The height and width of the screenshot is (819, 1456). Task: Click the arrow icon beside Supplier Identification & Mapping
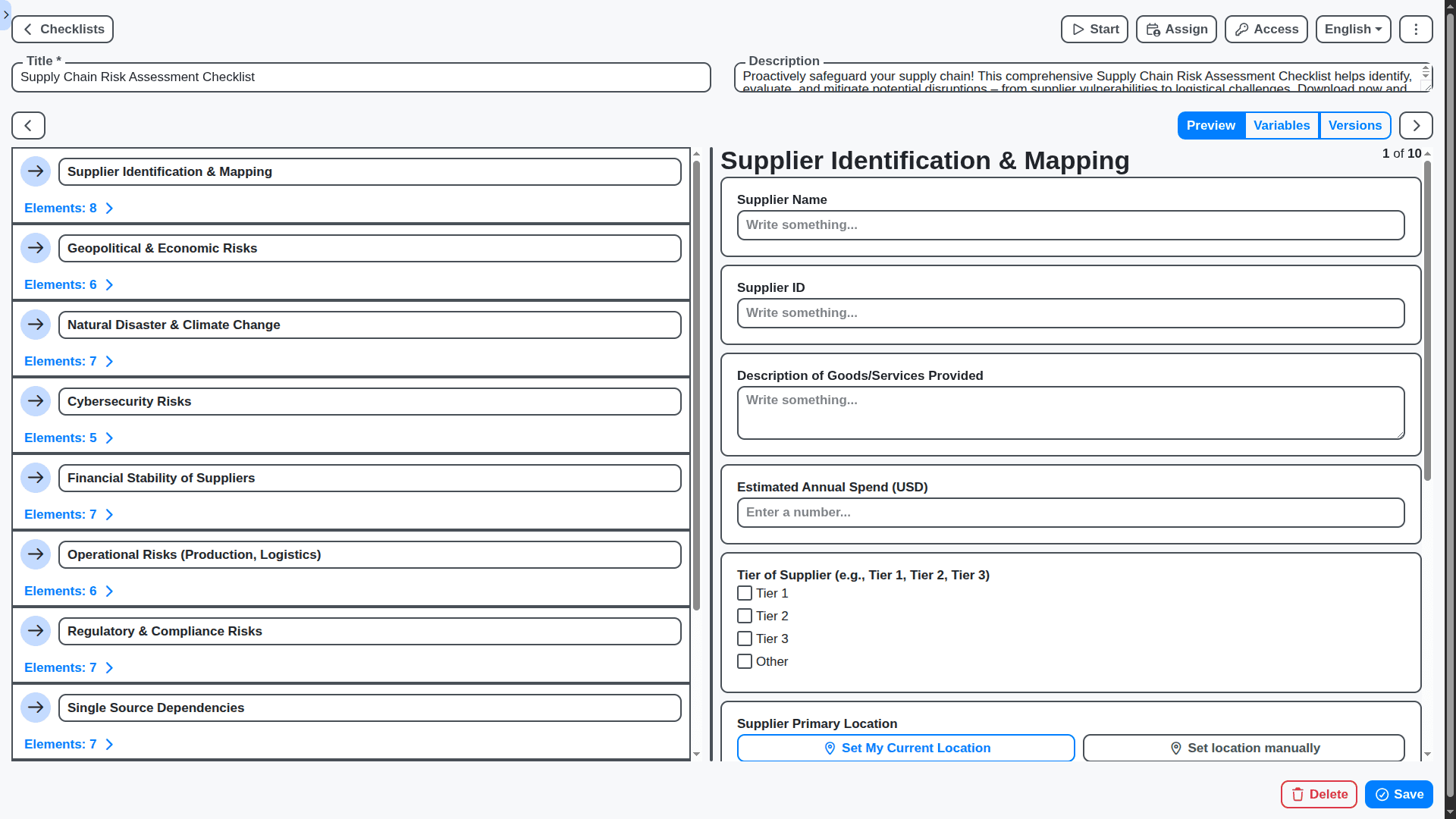pos(36,171)
